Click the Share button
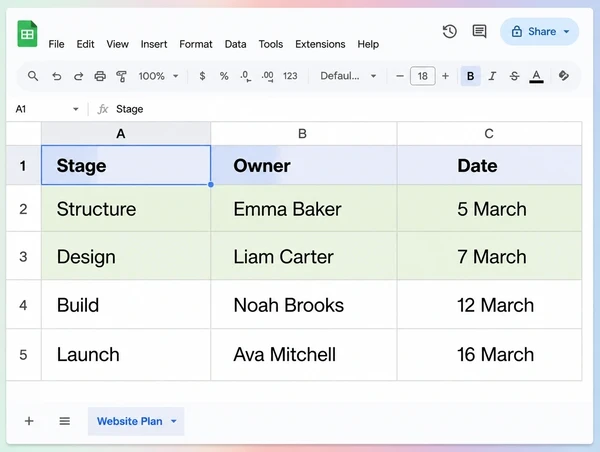This screenshot has height=452, width=600. pos(539,31)
